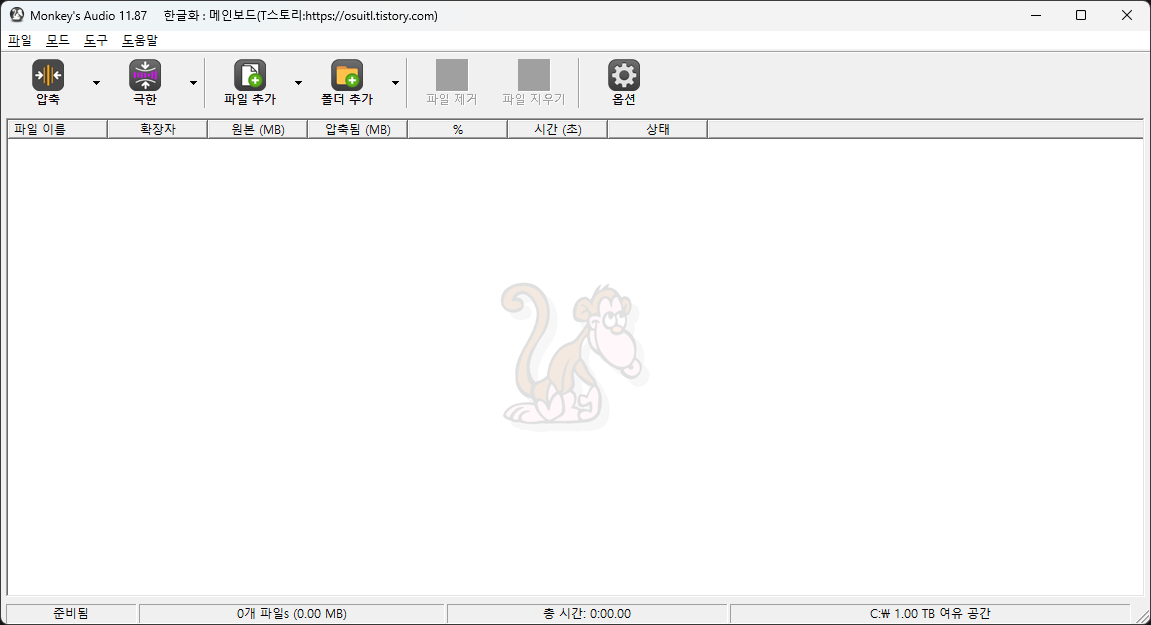Sort by 파일 이름 column header
This screenshot has height=625, width=1151.
[57, 129]
